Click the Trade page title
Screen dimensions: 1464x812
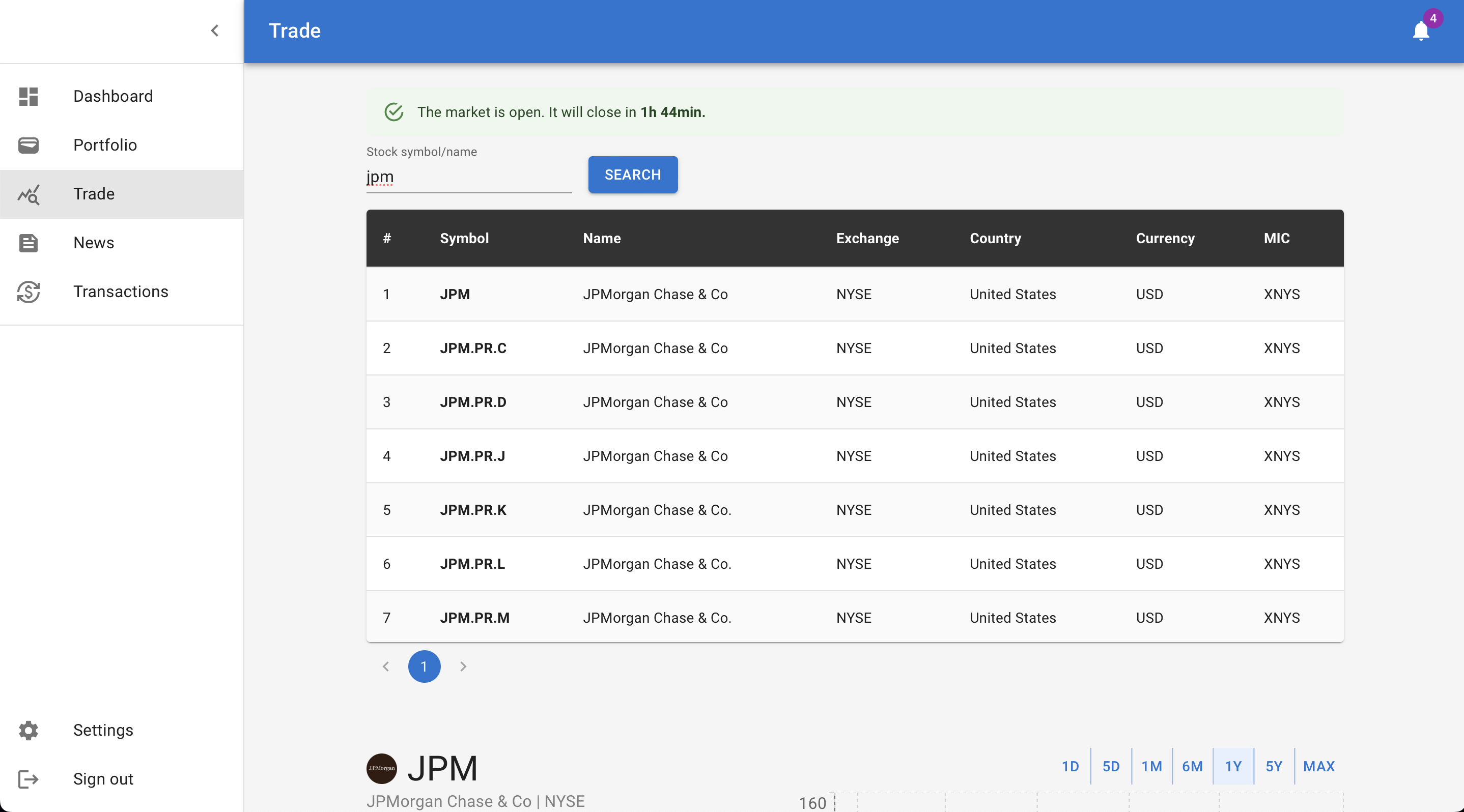[x=294, y=31]
